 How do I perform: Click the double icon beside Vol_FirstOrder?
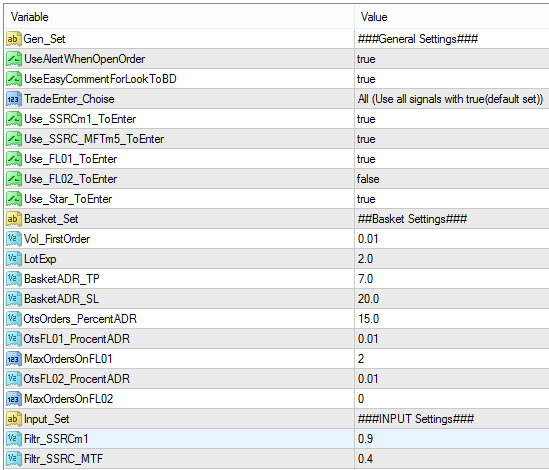14,239
